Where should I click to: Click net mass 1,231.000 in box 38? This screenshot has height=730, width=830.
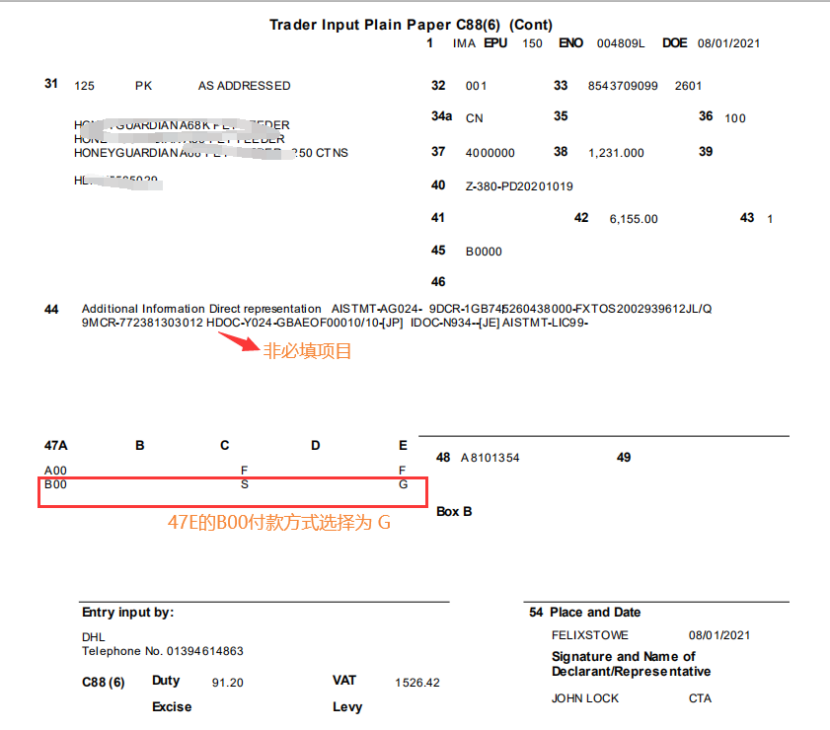click(x=616, y=153)
